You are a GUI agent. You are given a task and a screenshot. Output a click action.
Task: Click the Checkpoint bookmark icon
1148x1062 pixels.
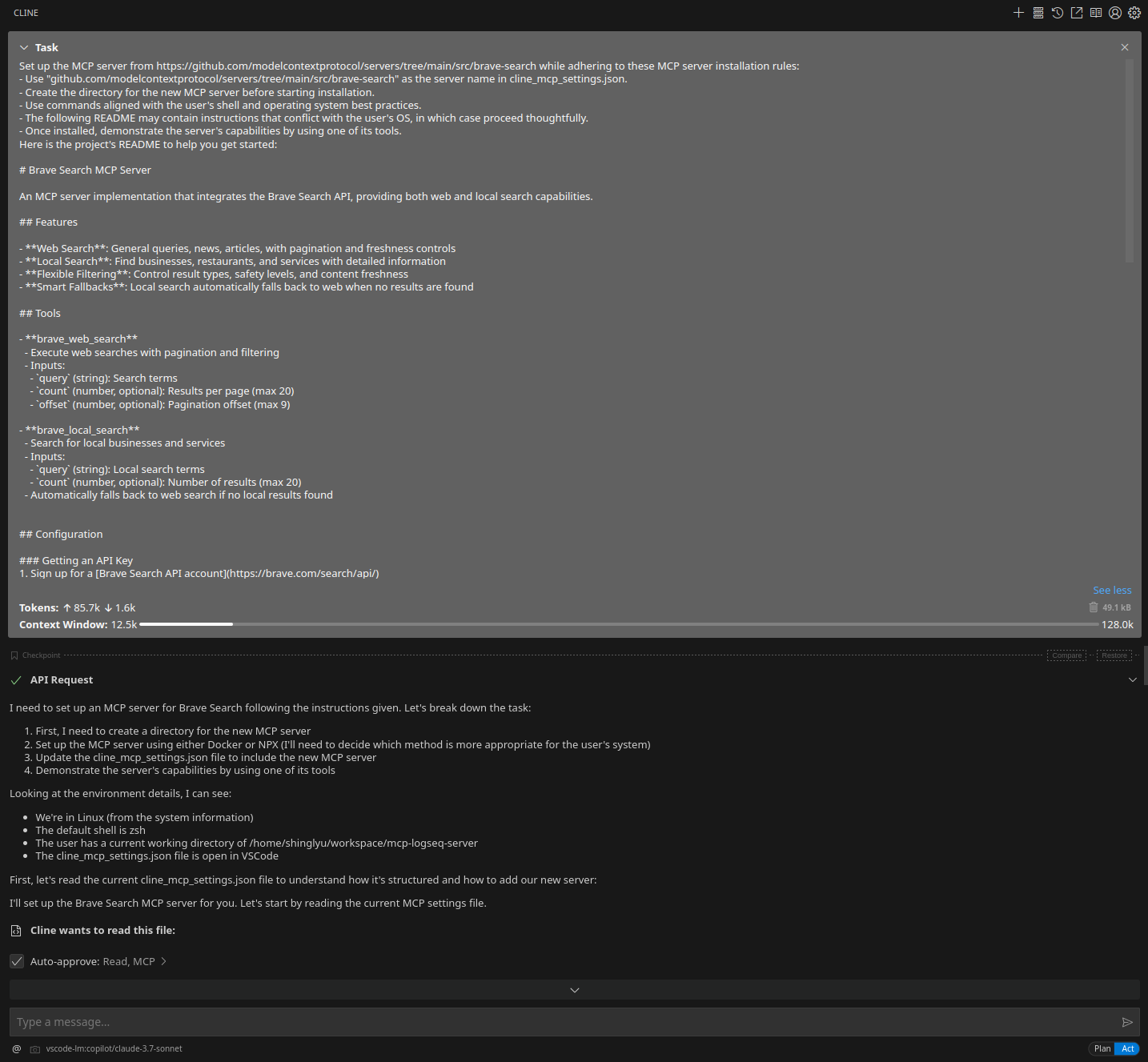14,655
